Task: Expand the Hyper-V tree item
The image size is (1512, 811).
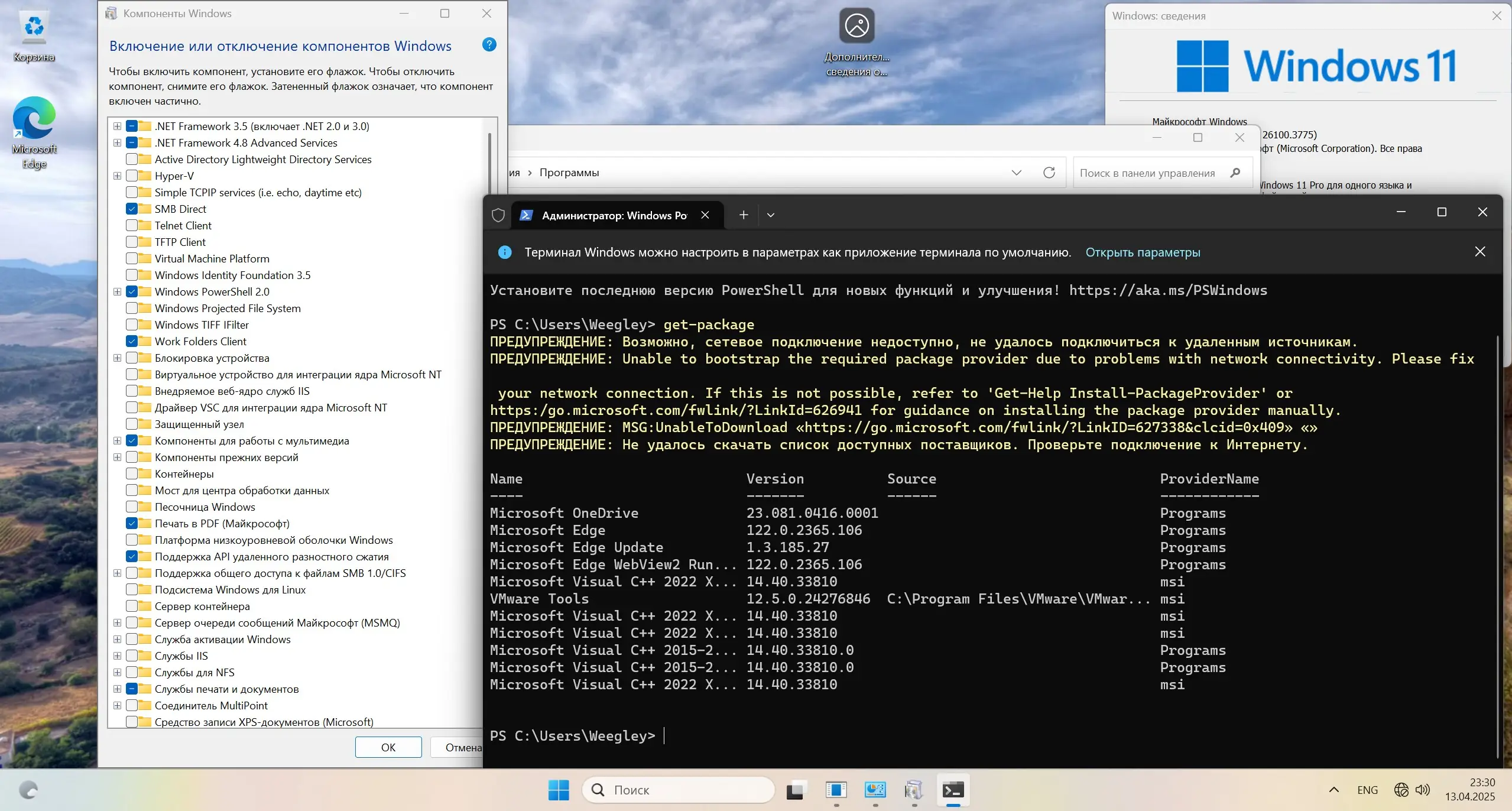Action: pyautogui.click(x=117, y=176)
